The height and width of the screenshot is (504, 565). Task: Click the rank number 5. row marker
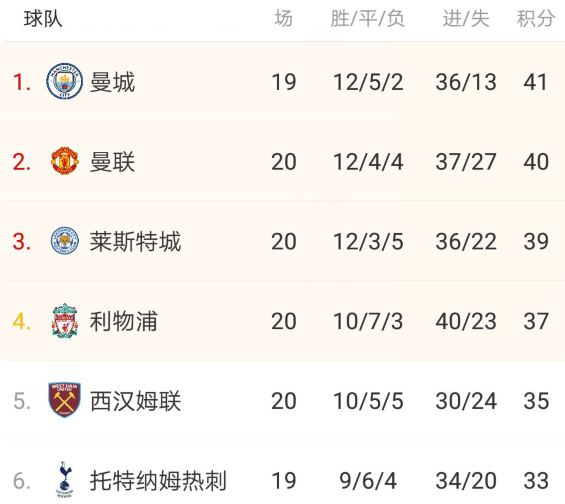[22, 401]
